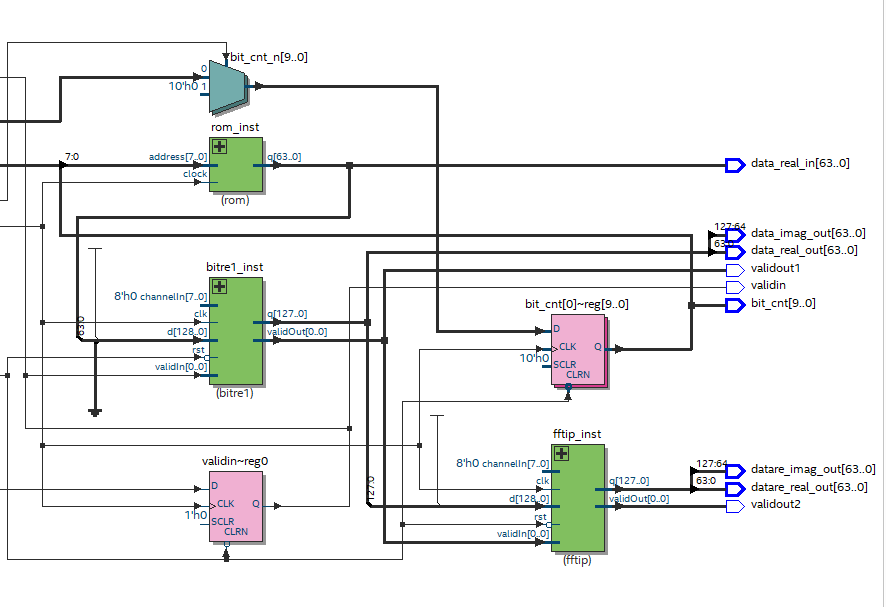Click the d[128..0] port on bitre1_inst
The image size is (886, 607).
click(187, 332)
